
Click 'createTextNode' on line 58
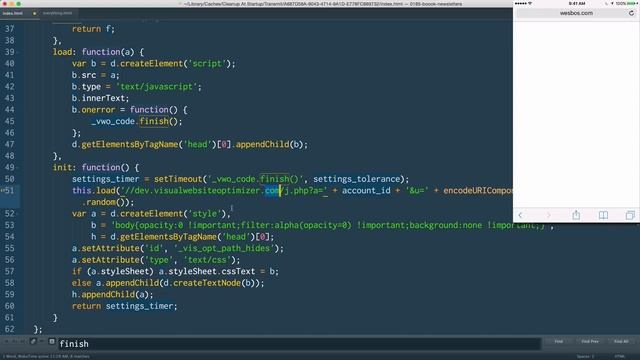point(207,283)
